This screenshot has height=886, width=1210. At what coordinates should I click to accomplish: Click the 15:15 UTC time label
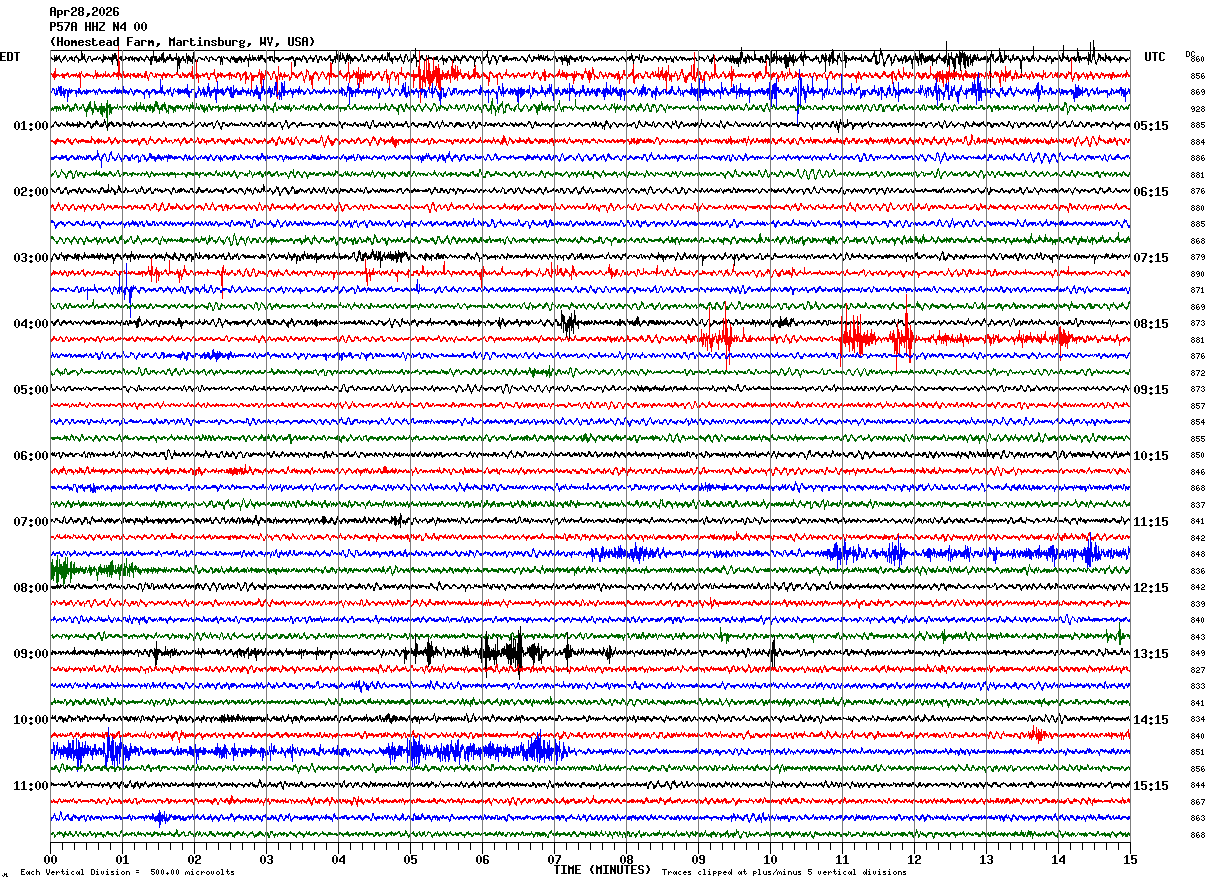(1151, 786)
